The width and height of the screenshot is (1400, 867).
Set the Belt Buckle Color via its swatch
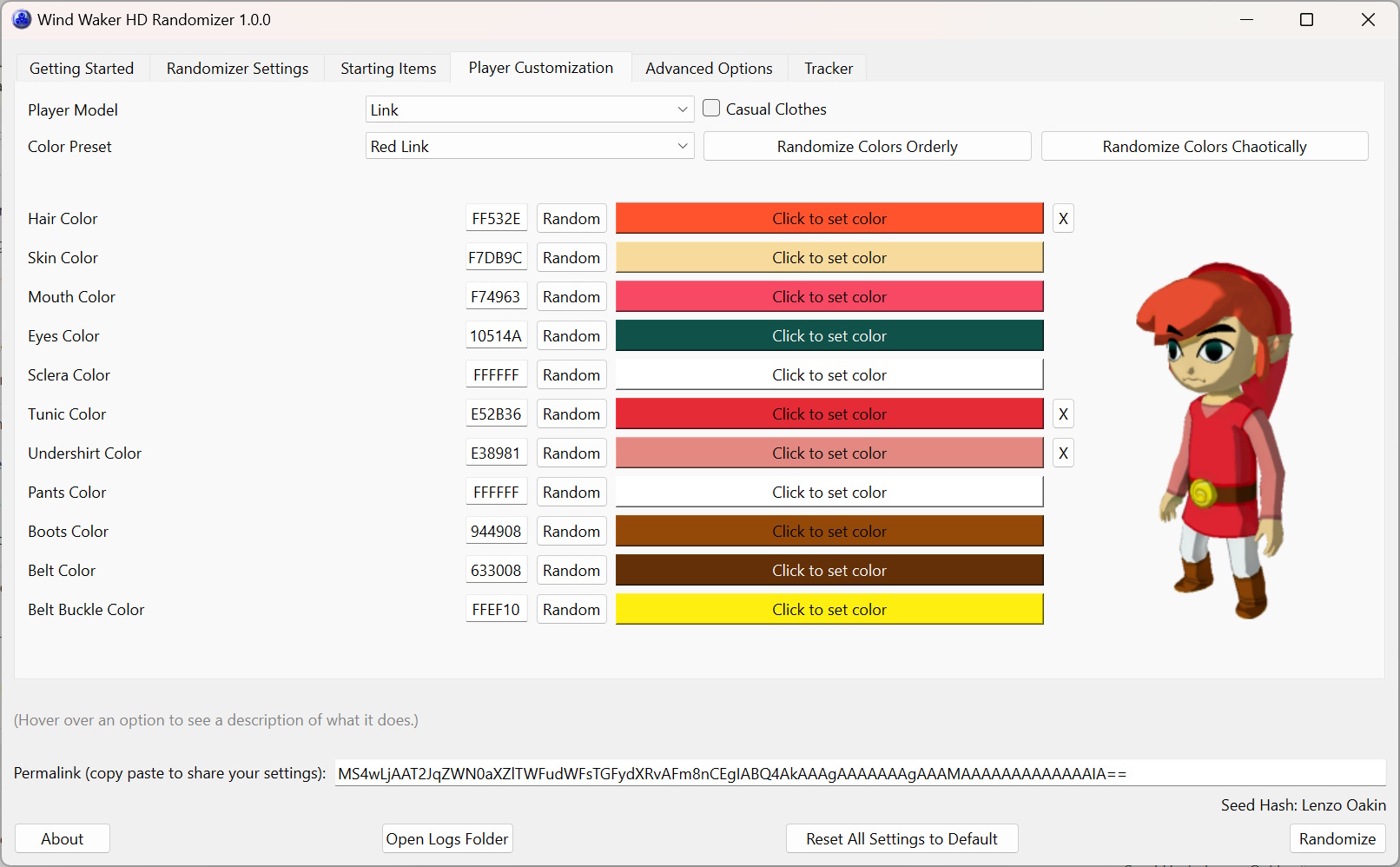tap(829, 610)
